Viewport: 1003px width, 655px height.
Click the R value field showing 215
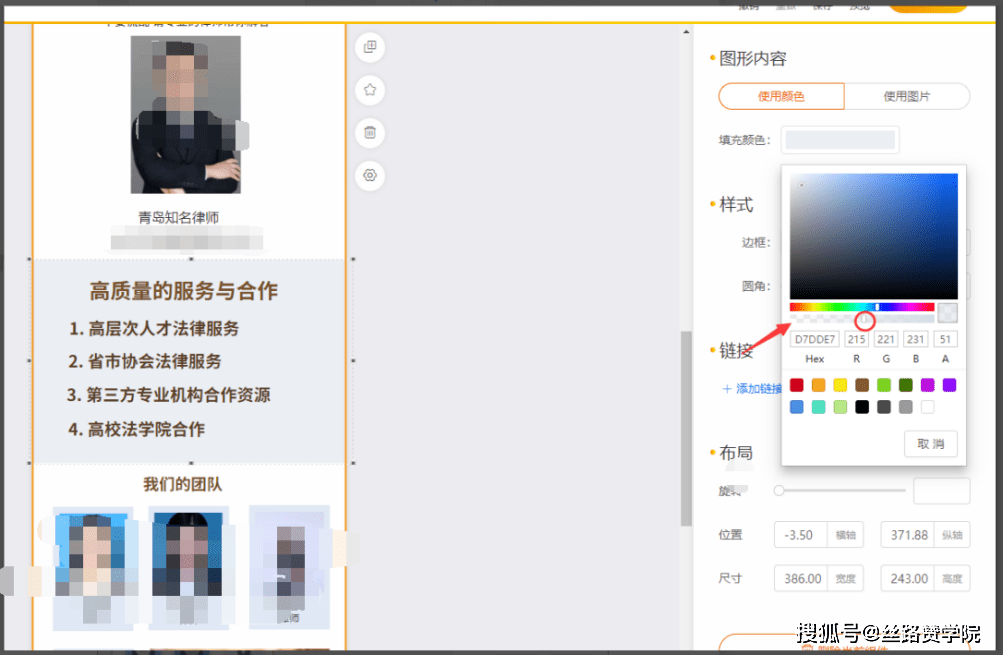point(857,339)
